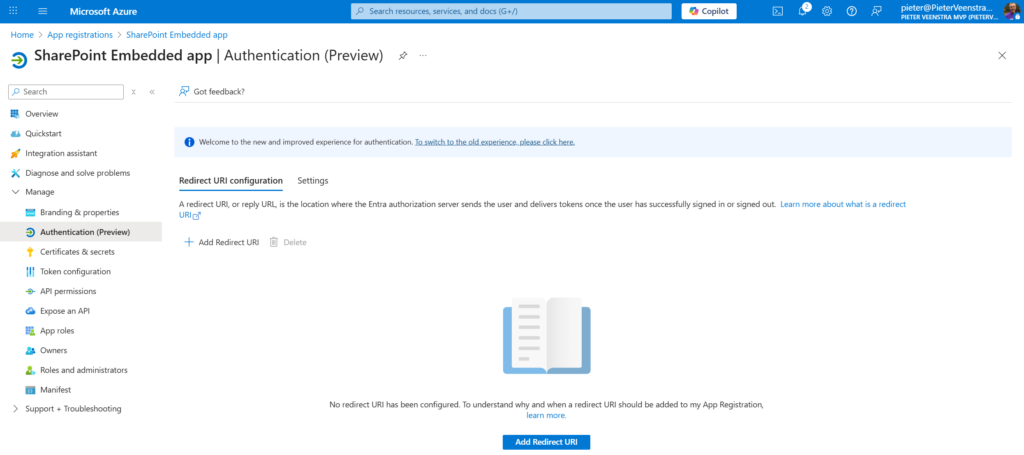The width and height of the screenshot is (1024, 455).
Task: Close the Authentication blade
Action: [x=1002, y=55]
